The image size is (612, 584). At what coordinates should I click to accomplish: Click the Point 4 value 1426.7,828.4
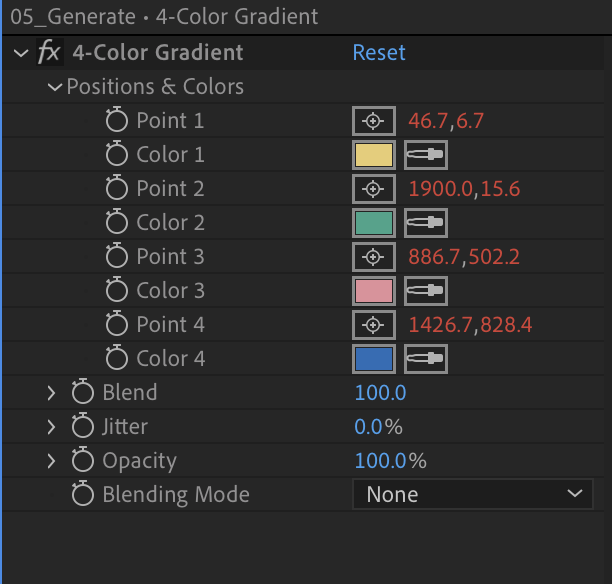click(470, 324)
